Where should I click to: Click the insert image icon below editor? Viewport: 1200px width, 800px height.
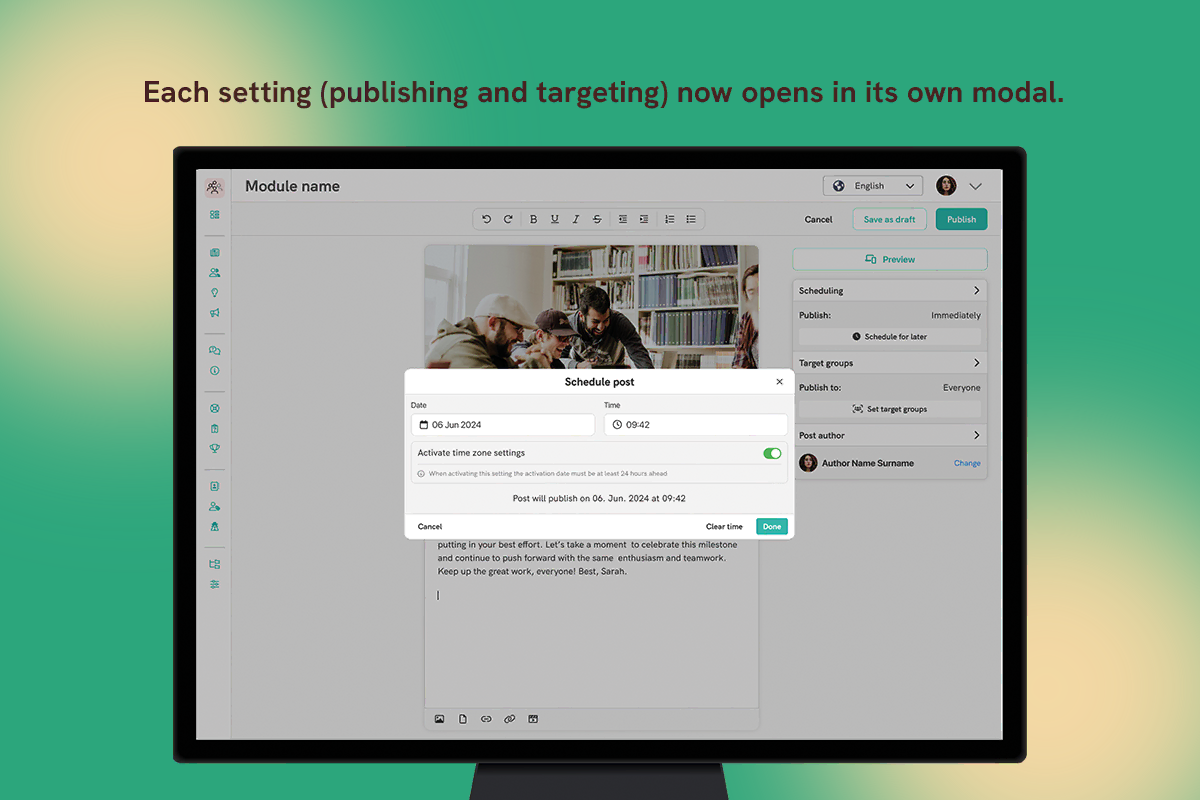coord(439,718)
